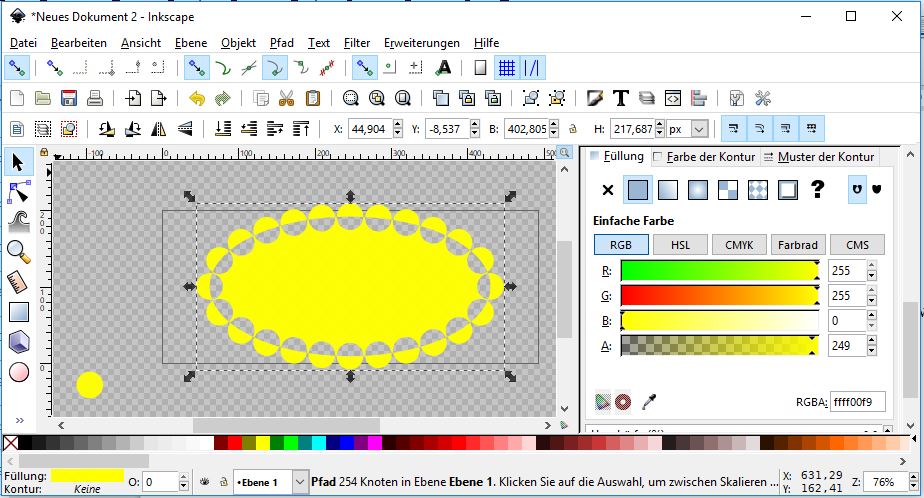Open the px units dropdown
Screen dimensions: 924x498
point(699,128)
